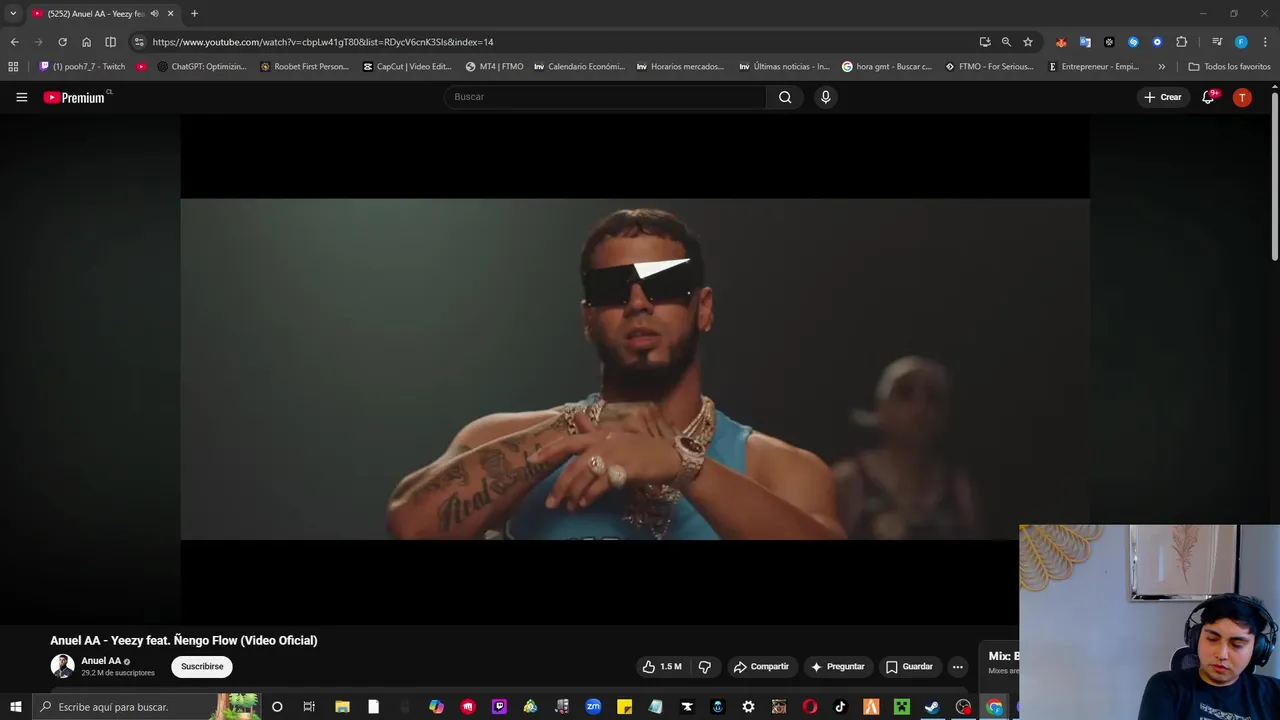View site information icon in address bar
1280x720 pixels.
point(139,42)
